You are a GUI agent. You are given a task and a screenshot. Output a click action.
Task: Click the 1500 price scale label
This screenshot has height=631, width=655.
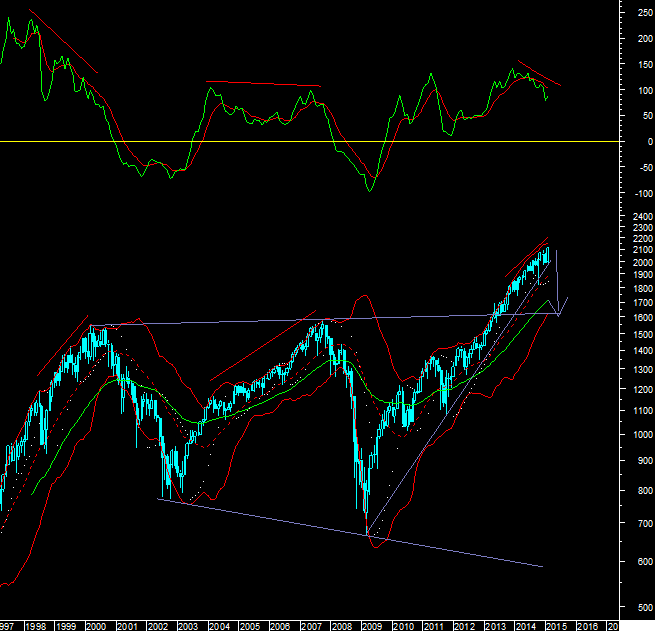tap(643, 335)
